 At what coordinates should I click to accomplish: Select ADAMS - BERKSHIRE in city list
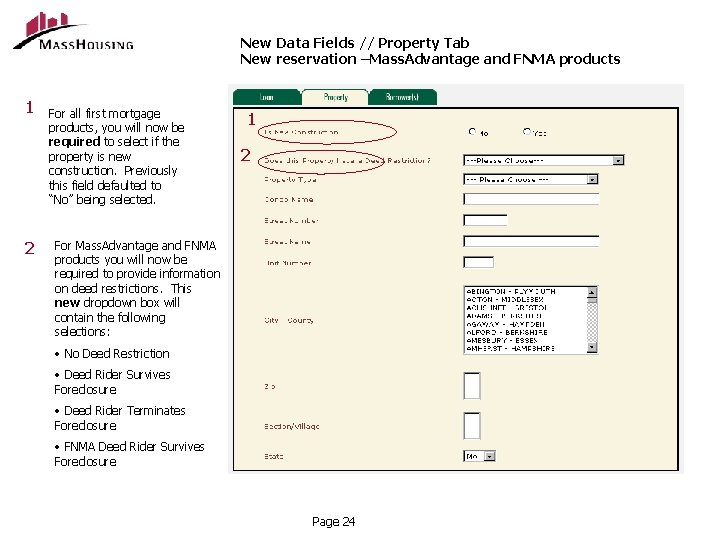point(526,316)
